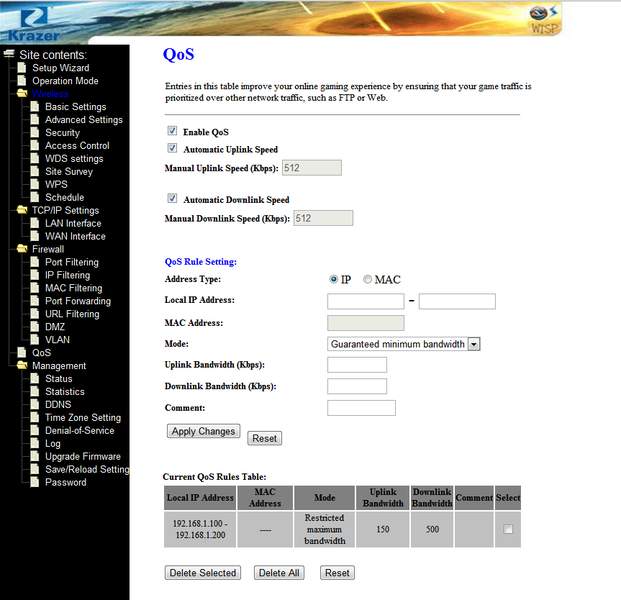Open Denial-of-Service page

click(x=80, y=430)
